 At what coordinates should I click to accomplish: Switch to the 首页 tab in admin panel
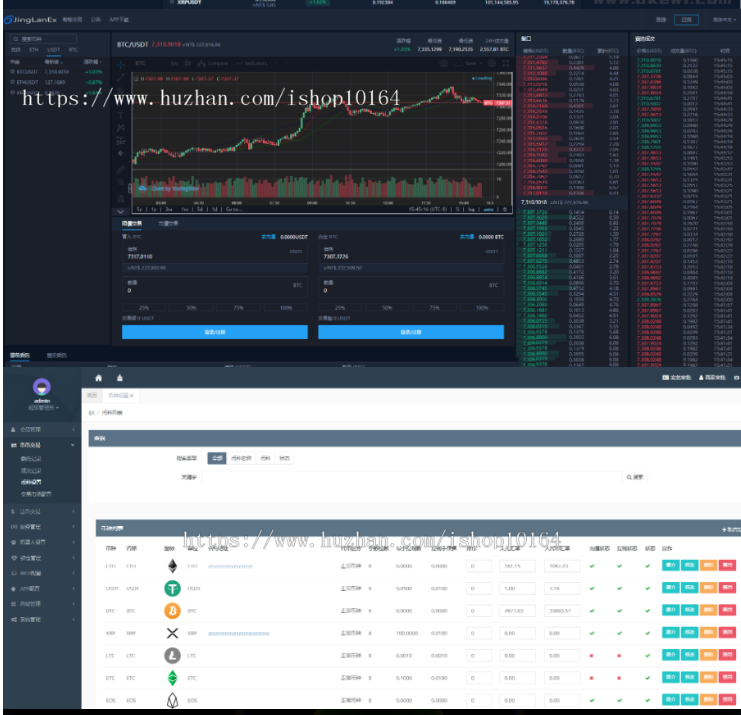(93, 396)
